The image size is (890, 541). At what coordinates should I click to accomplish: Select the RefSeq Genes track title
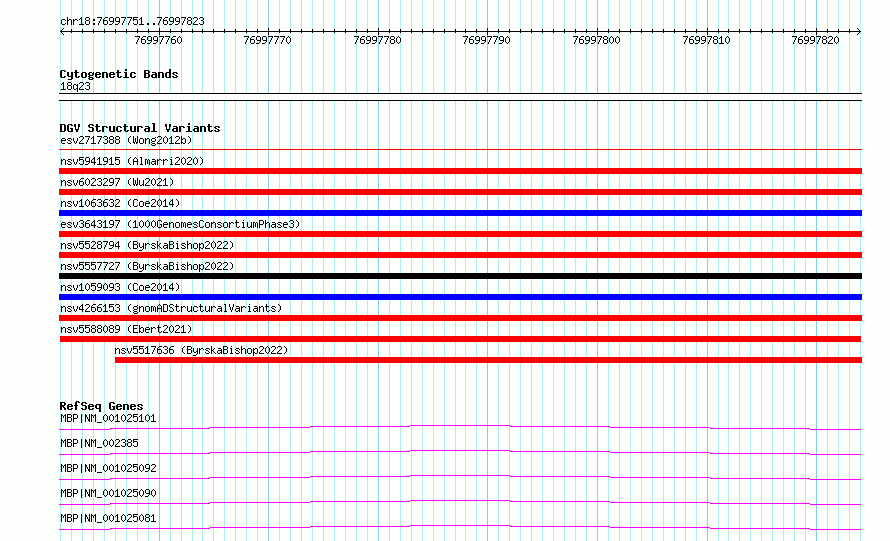coord(101,406)
